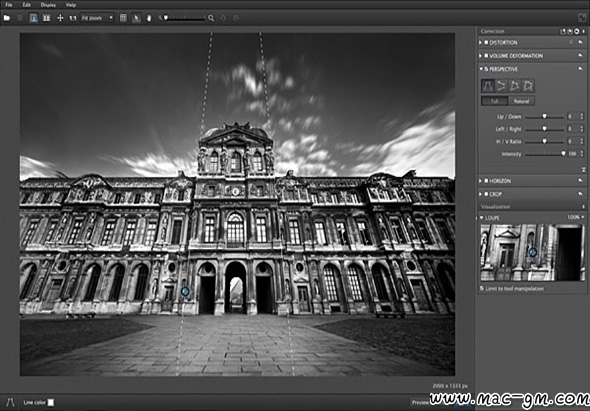Reset the HORIZON correction
Image resolution: width=590 pixels, height=411 pixels.
coord(581,181)
